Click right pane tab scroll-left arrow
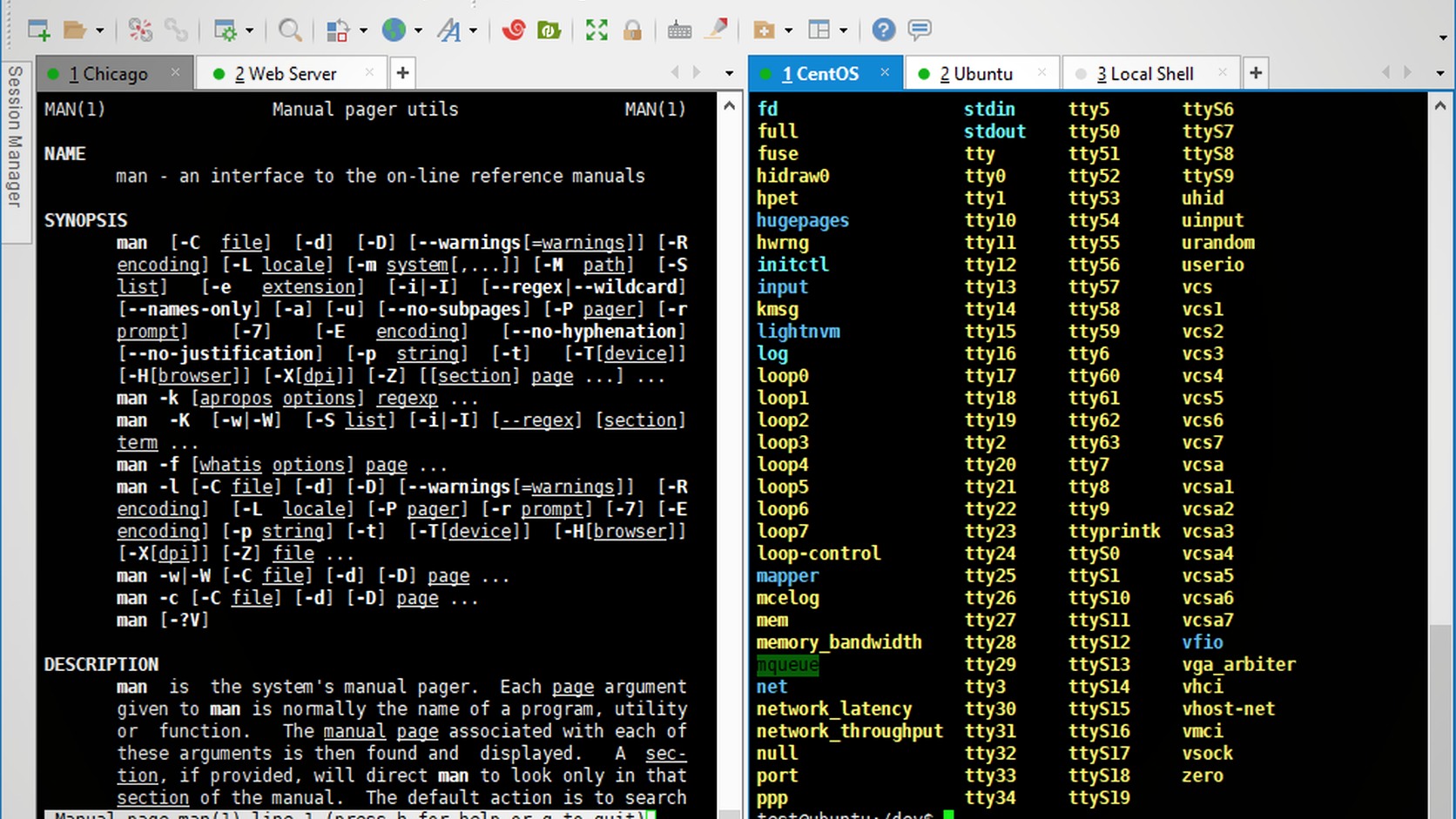Screen dimensions: 1456x819 click(1385, 73)
